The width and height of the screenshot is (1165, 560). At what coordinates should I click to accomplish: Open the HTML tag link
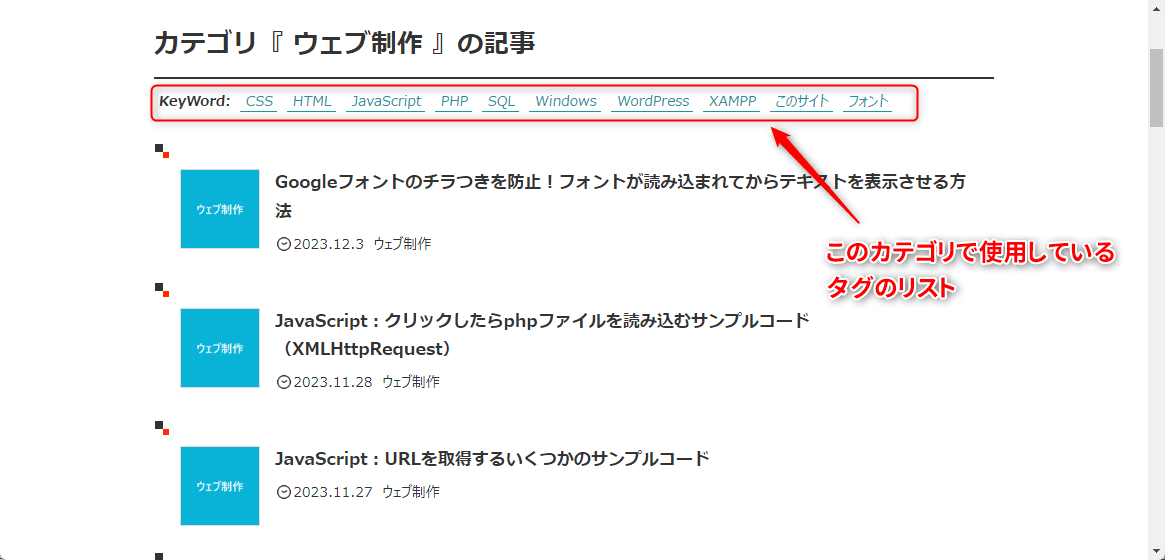coord(312,101)
